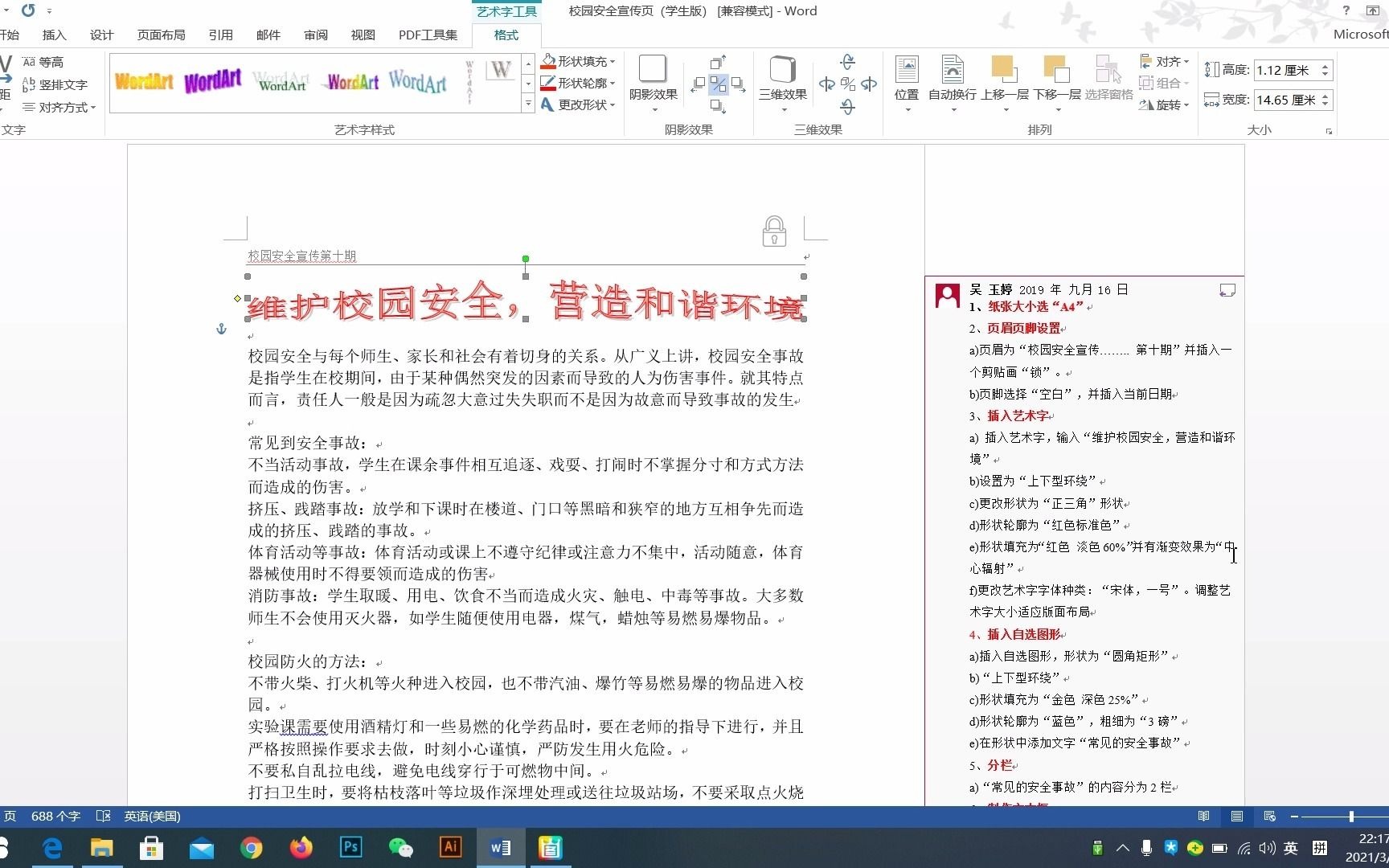Open the 插入 Insert tab
This screenshot has width=1389, height=868.
click(55, 35)
